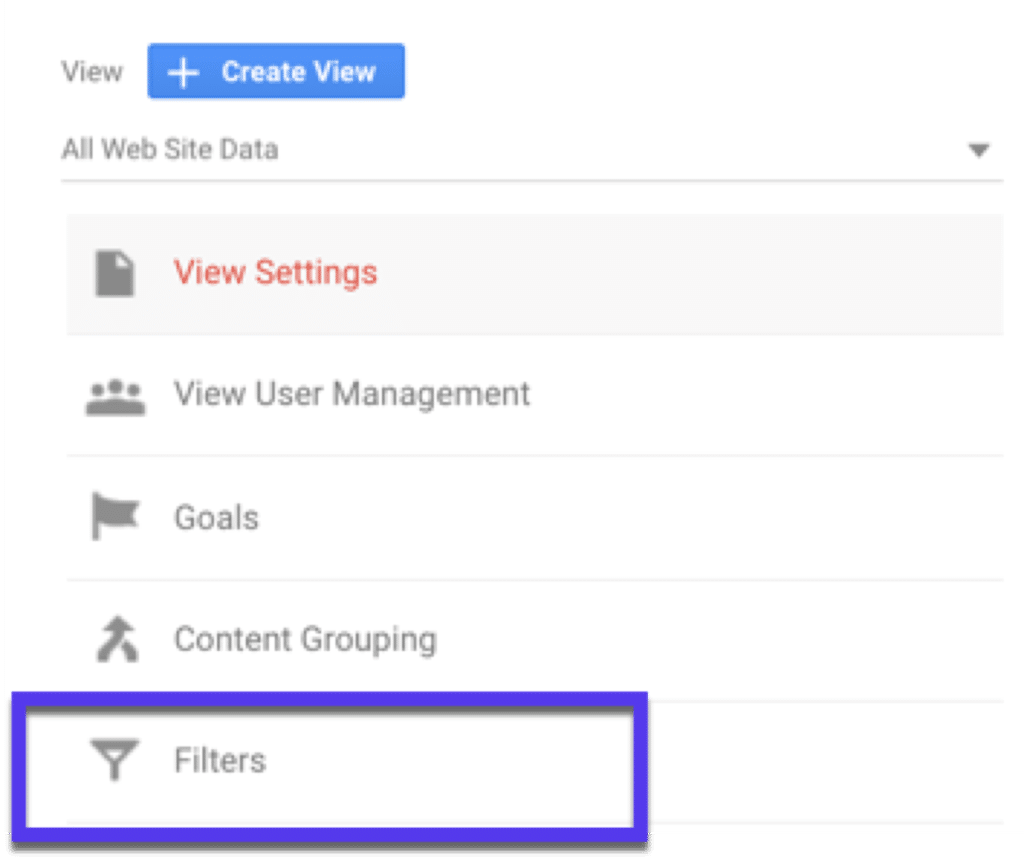Open the Filters section
This screenshot has height=862, width=1024.
[219, 759]
